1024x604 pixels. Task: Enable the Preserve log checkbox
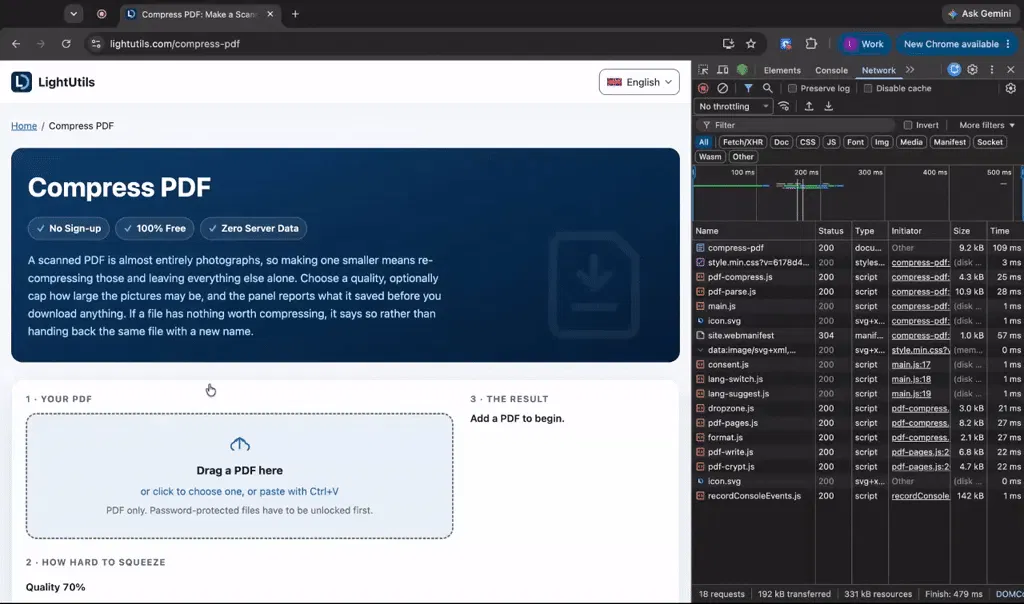(792, 88)
